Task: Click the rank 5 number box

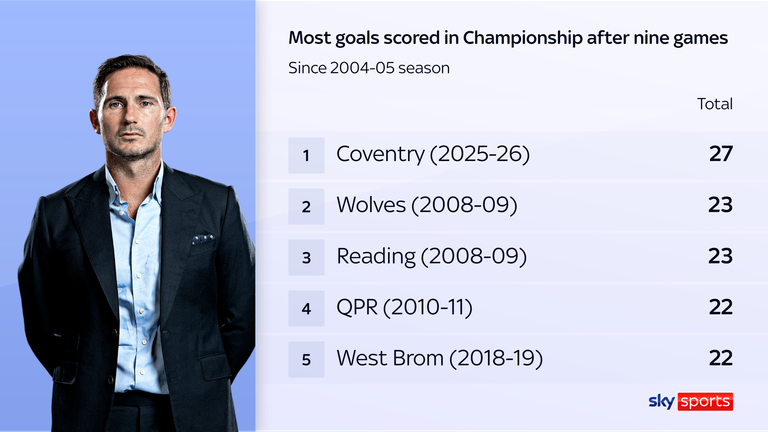Action: [306, 359]
